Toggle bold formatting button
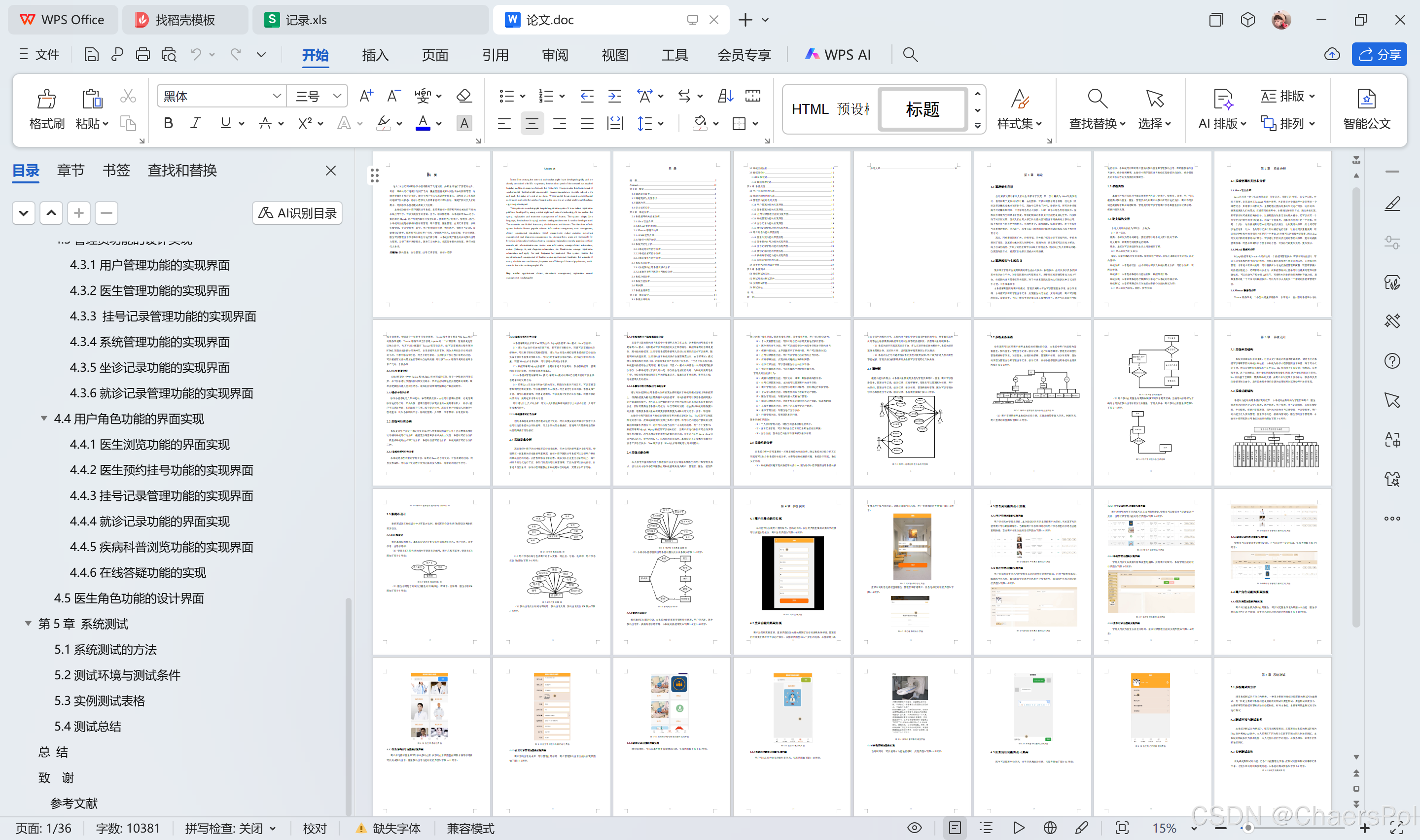Screen dimensions: 1420x840 coord(168,123)
